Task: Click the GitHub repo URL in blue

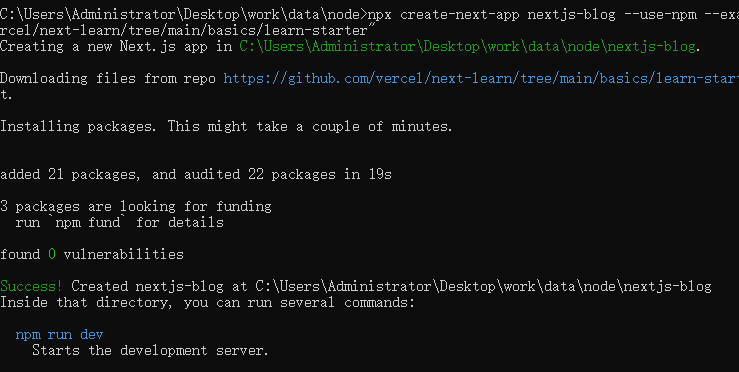Action: pos(481,78)
